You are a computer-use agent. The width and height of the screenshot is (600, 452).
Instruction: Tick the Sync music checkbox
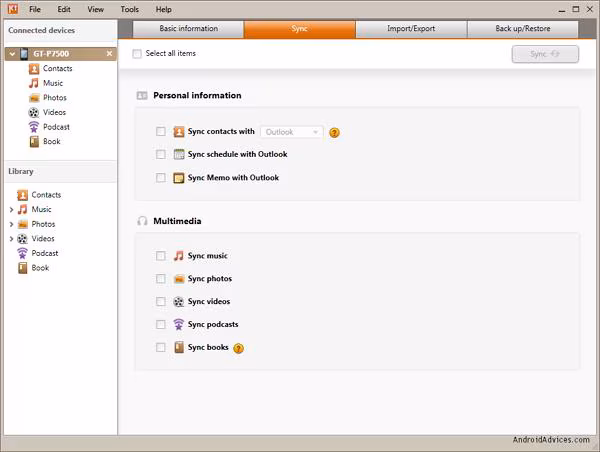(x=161, y=256)
